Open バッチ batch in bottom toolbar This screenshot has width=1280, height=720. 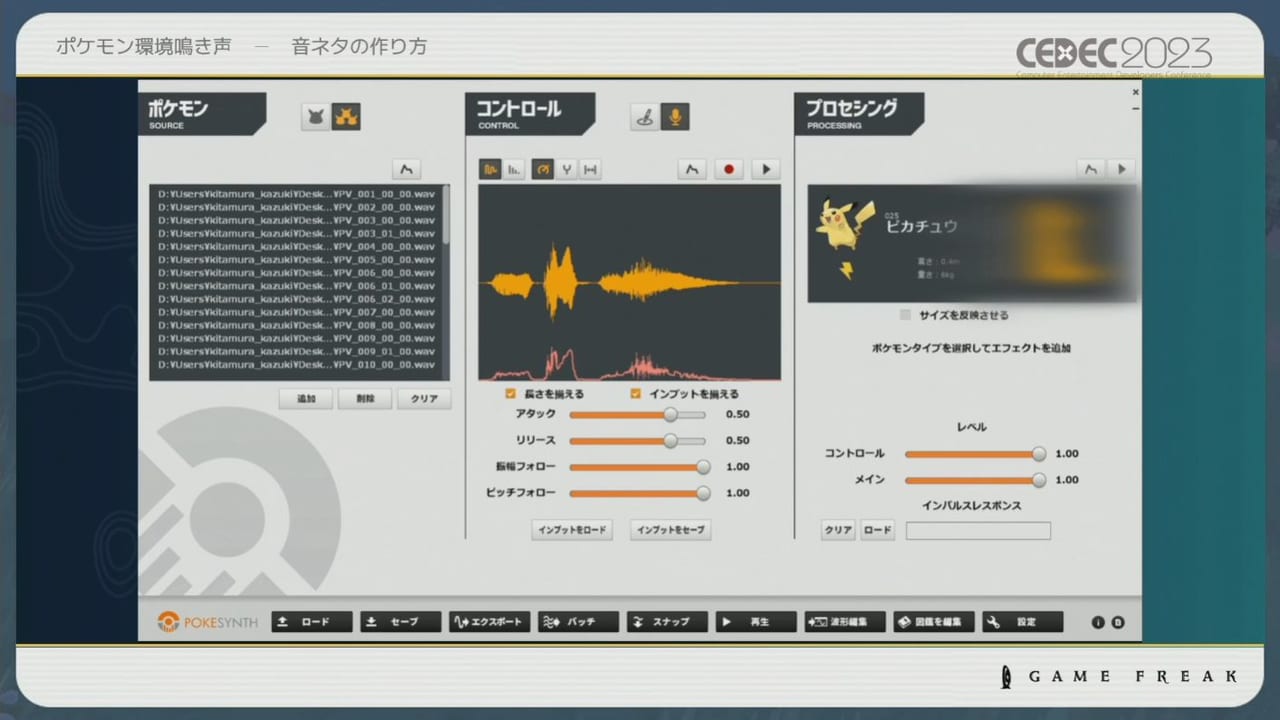click(578, 622)
